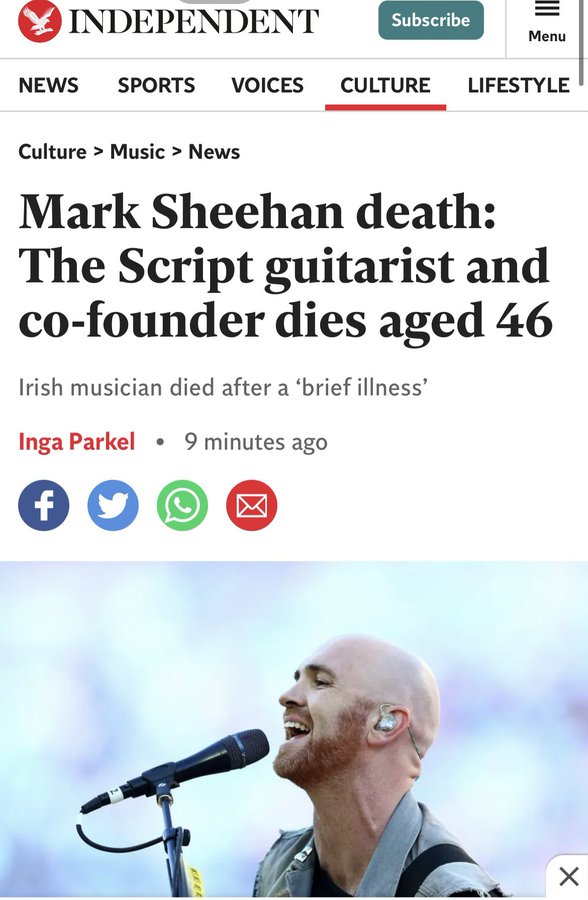The image size is (588, 900).
Task: Select the CULTURE tab
Action: click(385, 86)
